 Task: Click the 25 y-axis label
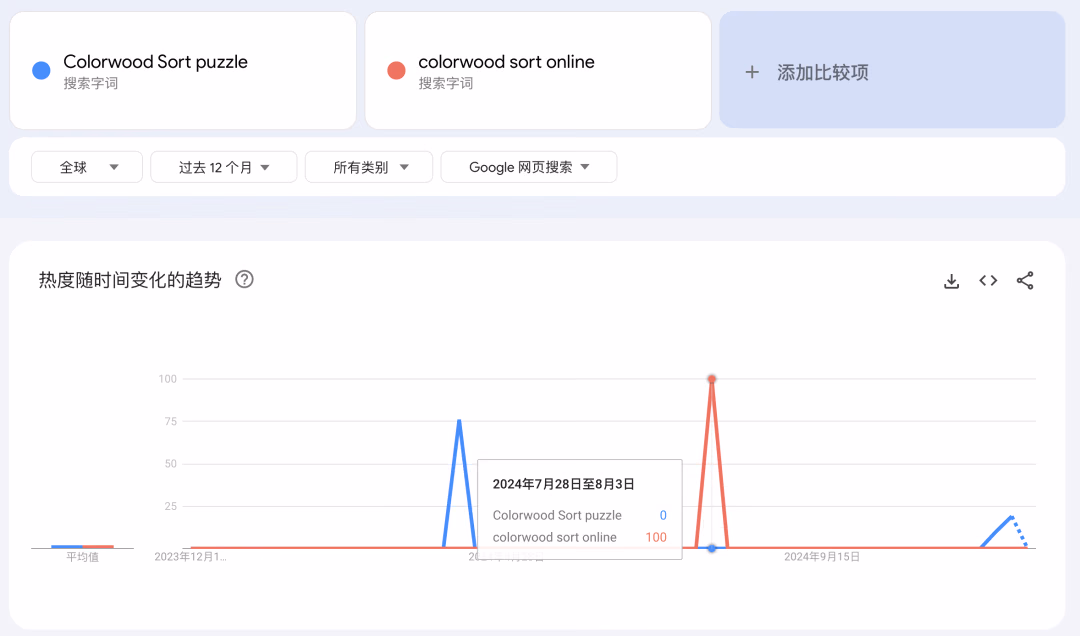click(x=171, y=506)
